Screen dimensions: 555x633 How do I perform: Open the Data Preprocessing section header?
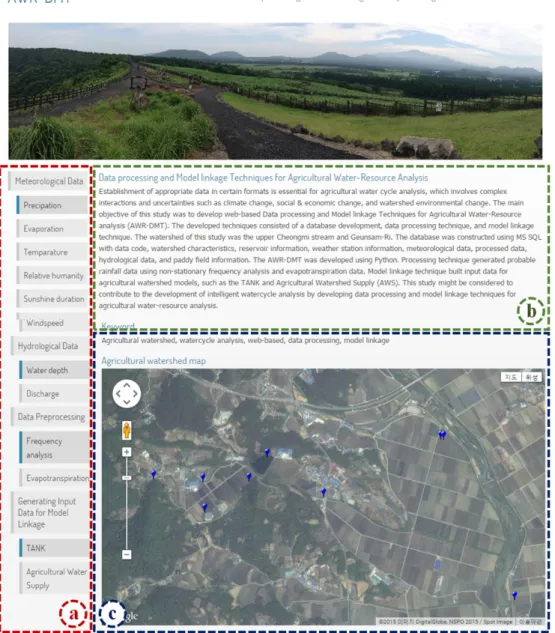coord(50,417)
